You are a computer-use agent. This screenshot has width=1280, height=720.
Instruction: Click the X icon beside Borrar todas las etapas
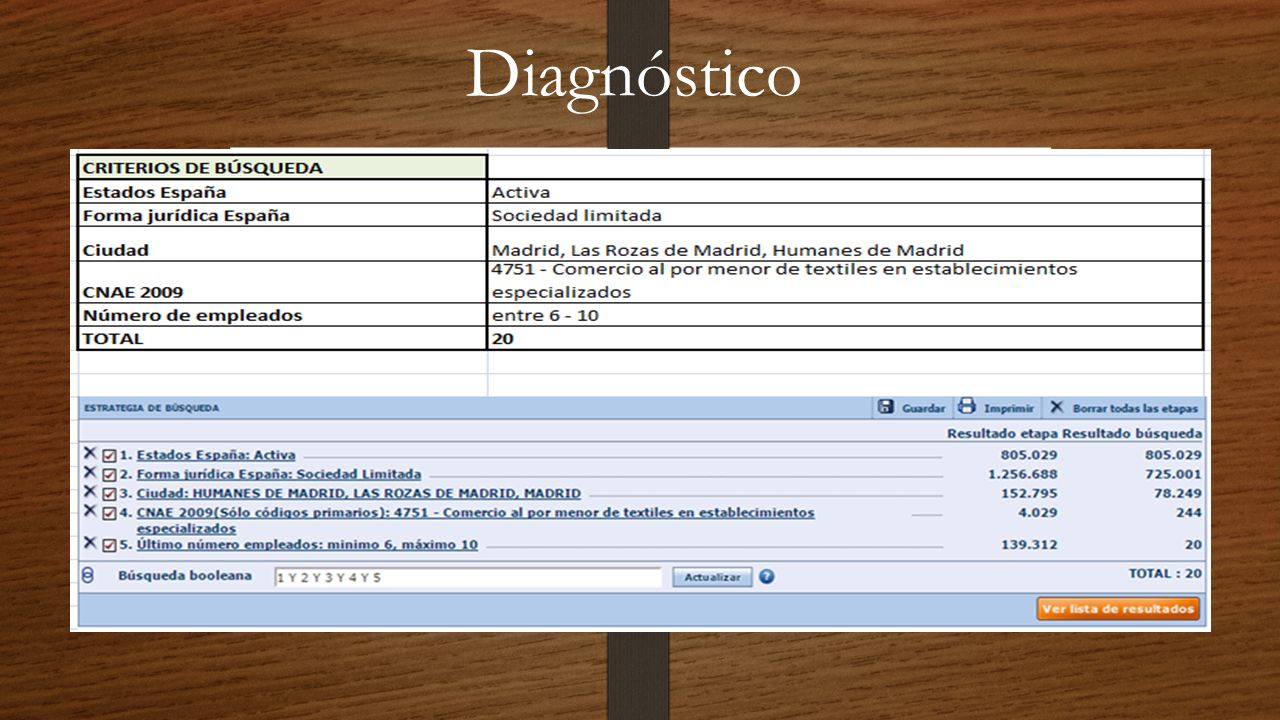[1057, 407]
